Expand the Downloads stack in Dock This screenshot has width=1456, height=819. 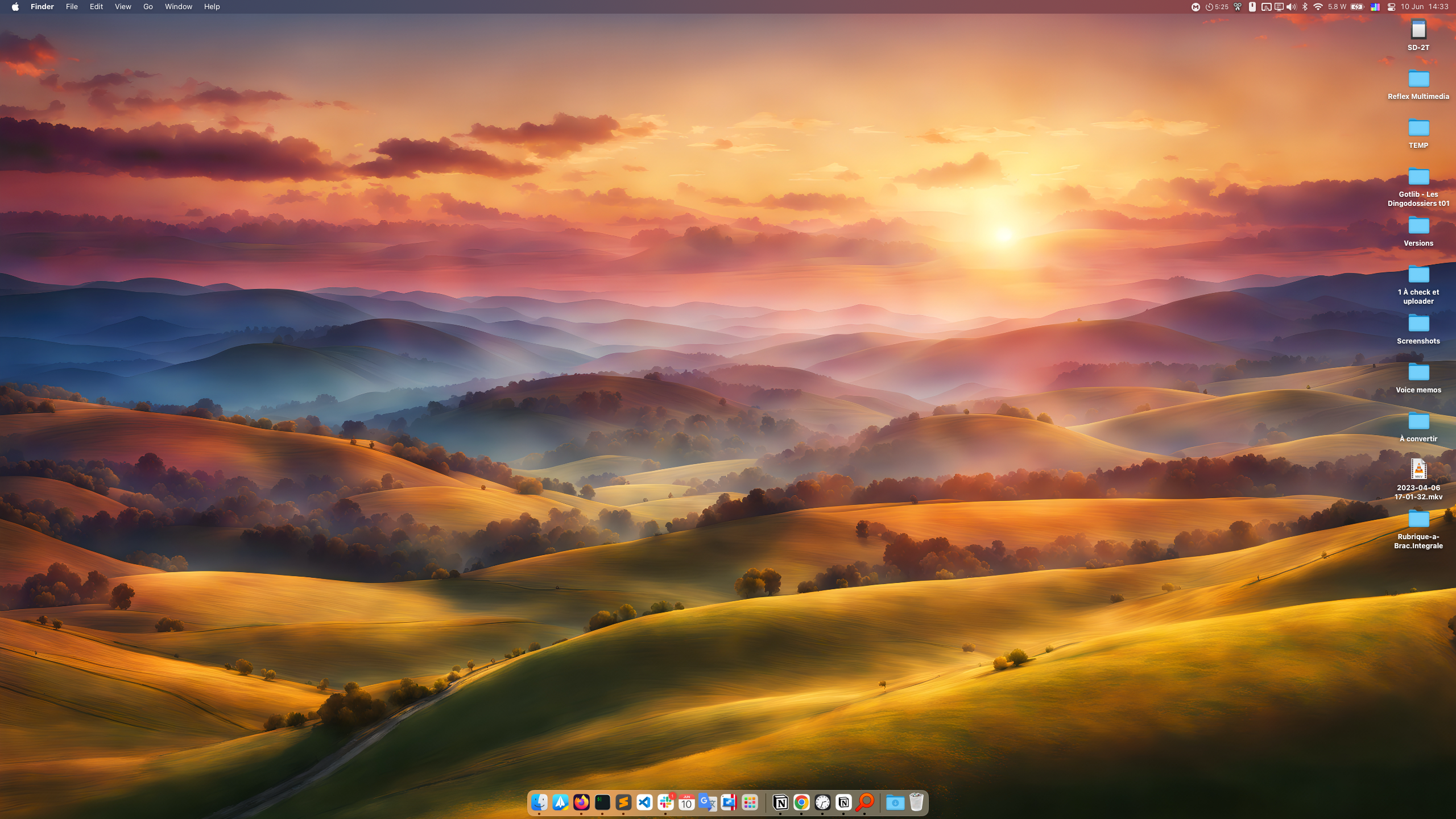point(895,803)
